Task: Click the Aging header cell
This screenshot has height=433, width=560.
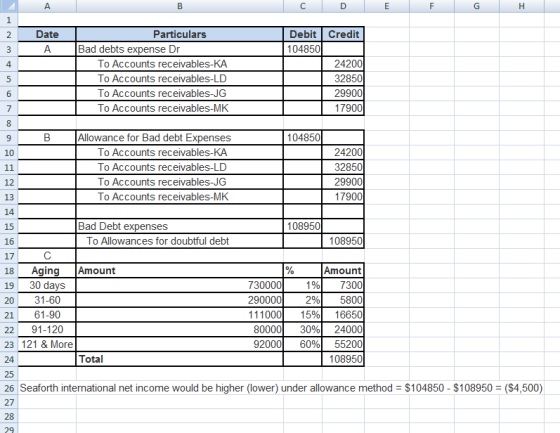Action: tap(47, 270)
